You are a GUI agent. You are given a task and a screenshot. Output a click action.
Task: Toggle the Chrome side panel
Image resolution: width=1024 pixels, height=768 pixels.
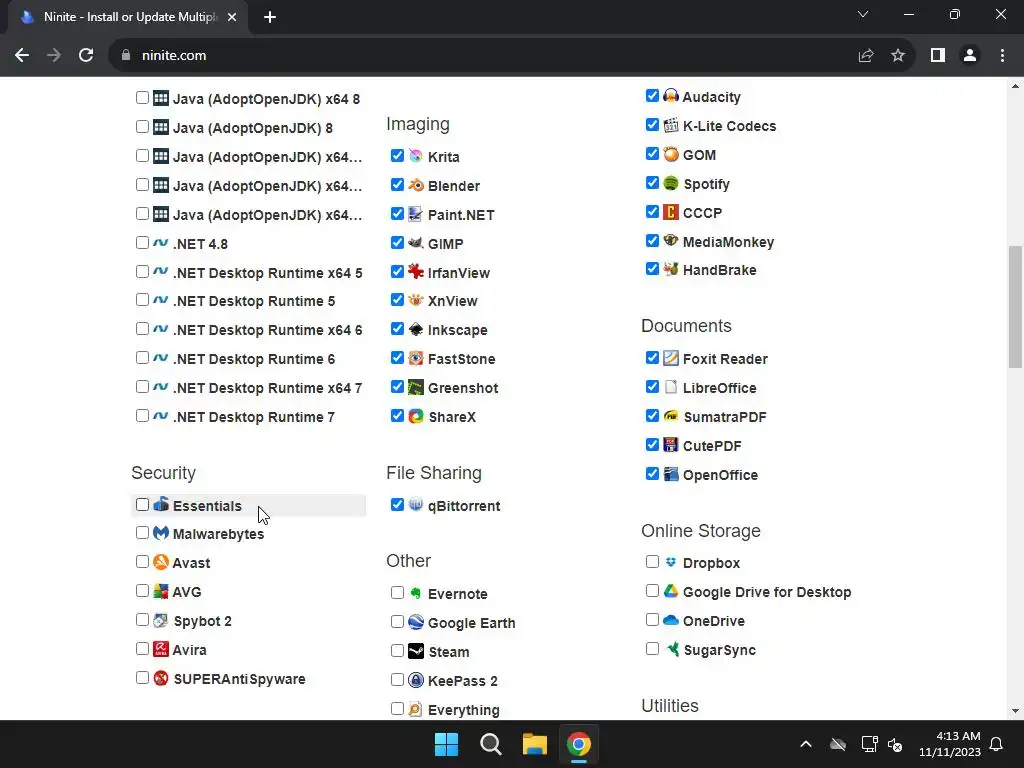[x=938, y=56]
